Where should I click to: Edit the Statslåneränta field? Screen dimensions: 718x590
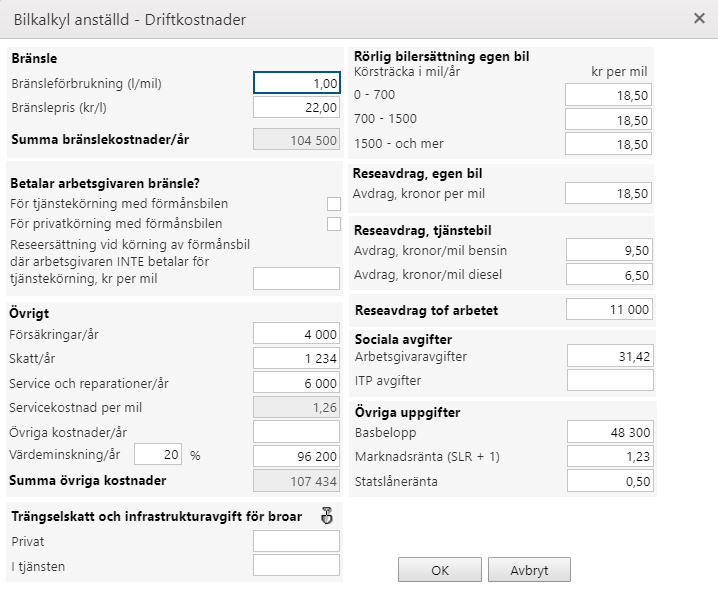click(610, 481)
